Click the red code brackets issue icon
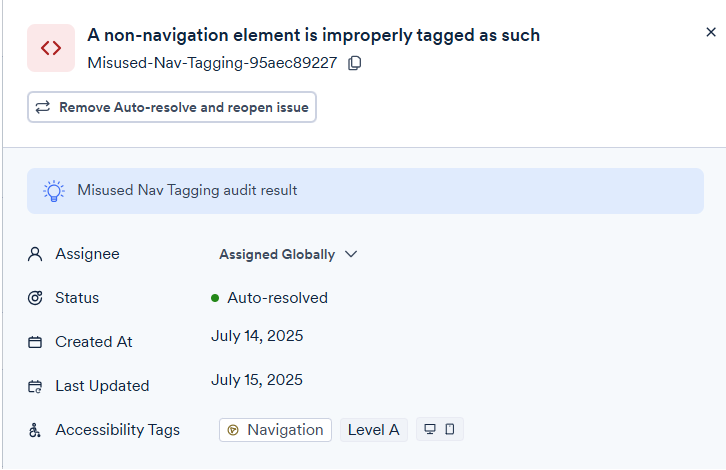726x470 pixels. 50,48
